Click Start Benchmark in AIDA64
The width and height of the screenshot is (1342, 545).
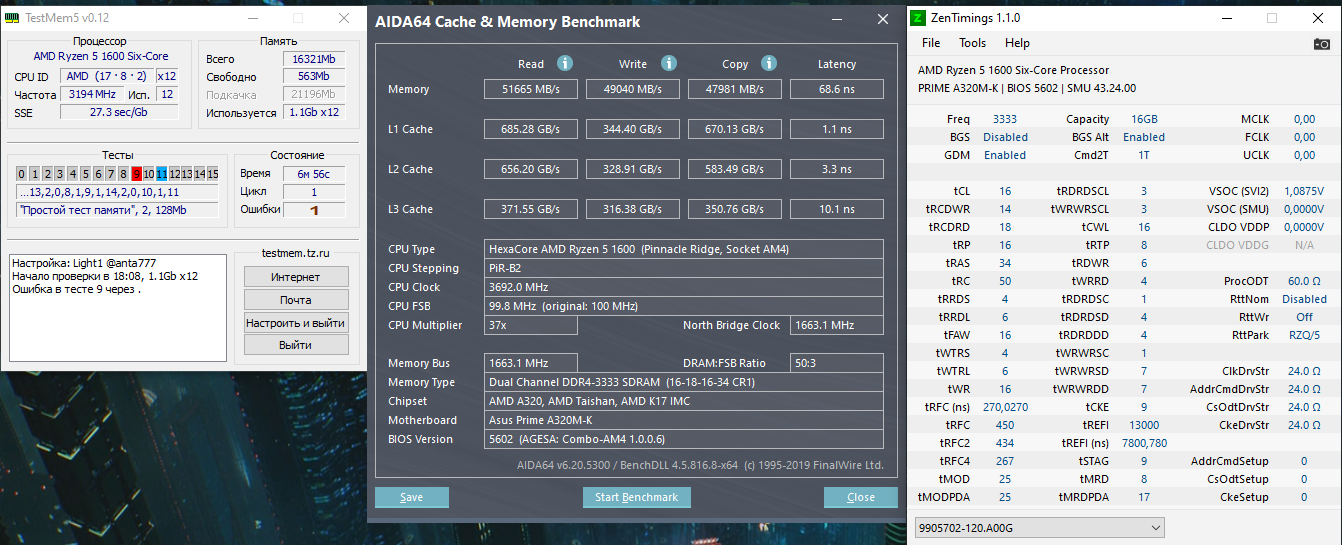(636, 497)
